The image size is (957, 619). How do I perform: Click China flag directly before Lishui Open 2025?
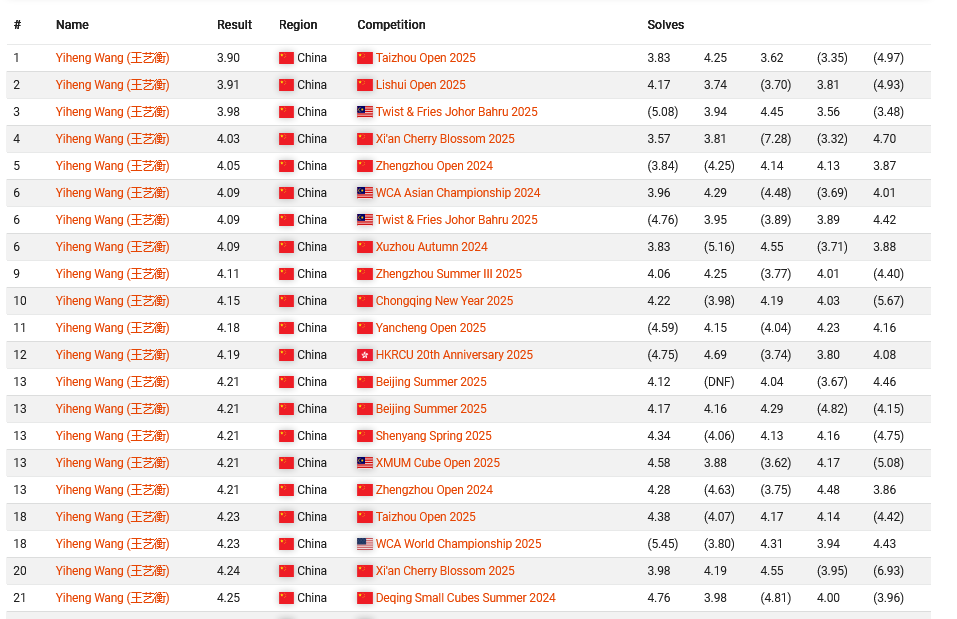pos(365,85)
